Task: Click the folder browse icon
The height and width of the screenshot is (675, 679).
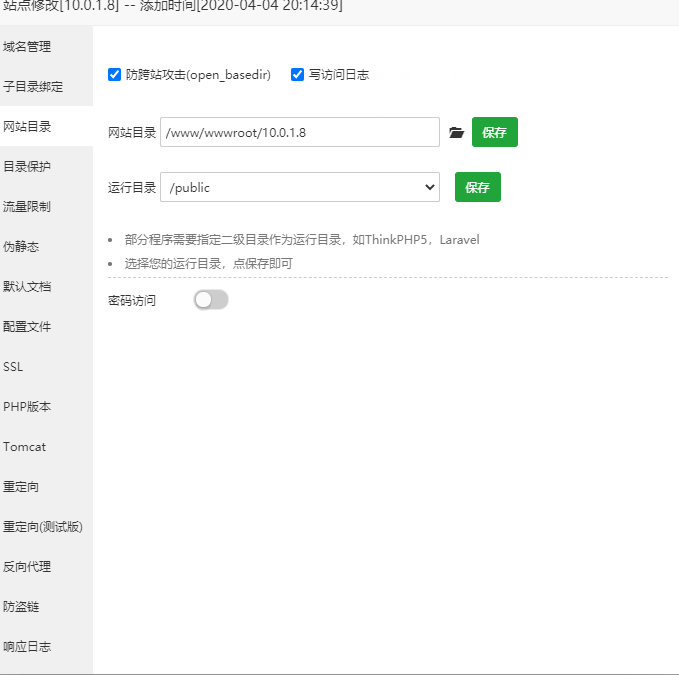Action: coord(456,132)
